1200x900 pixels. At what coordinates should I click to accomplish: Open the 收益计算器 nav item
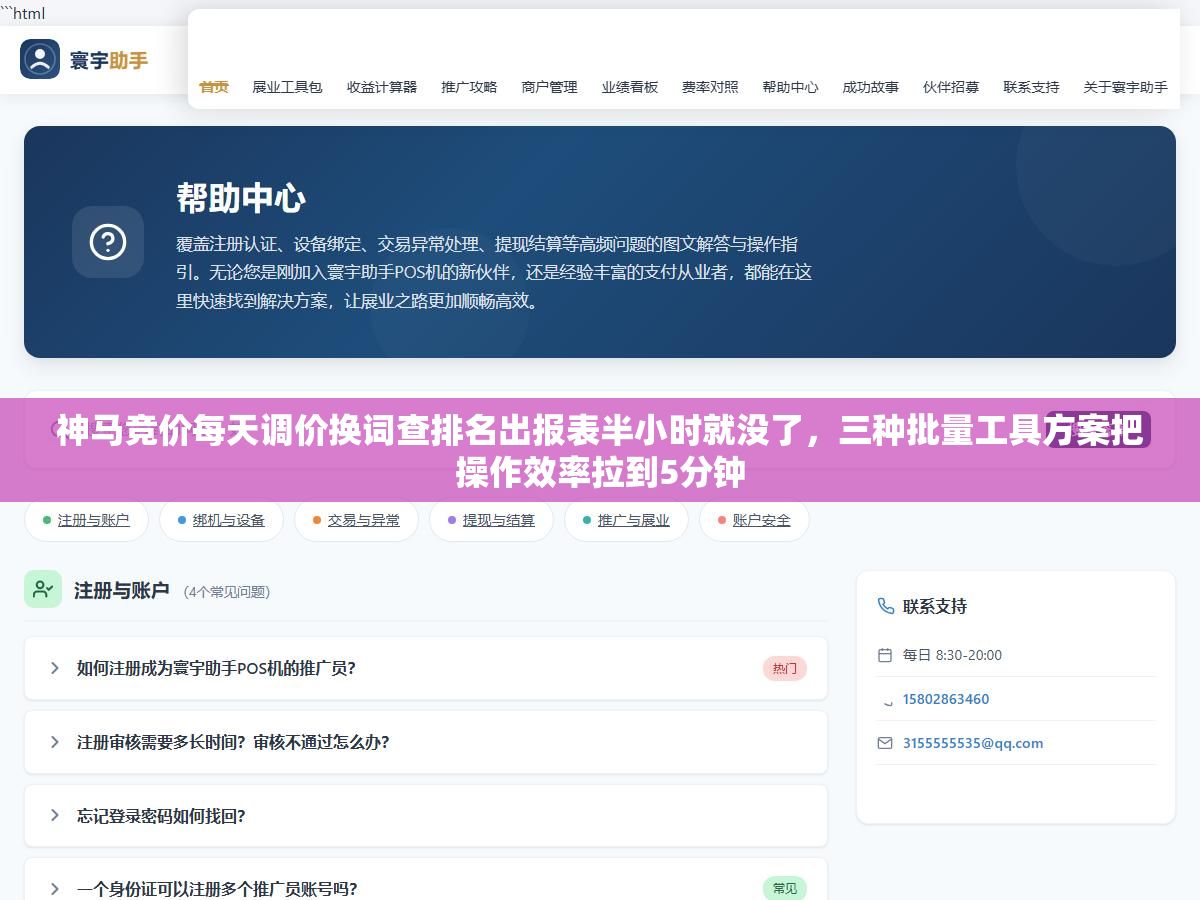pos(382,87)
